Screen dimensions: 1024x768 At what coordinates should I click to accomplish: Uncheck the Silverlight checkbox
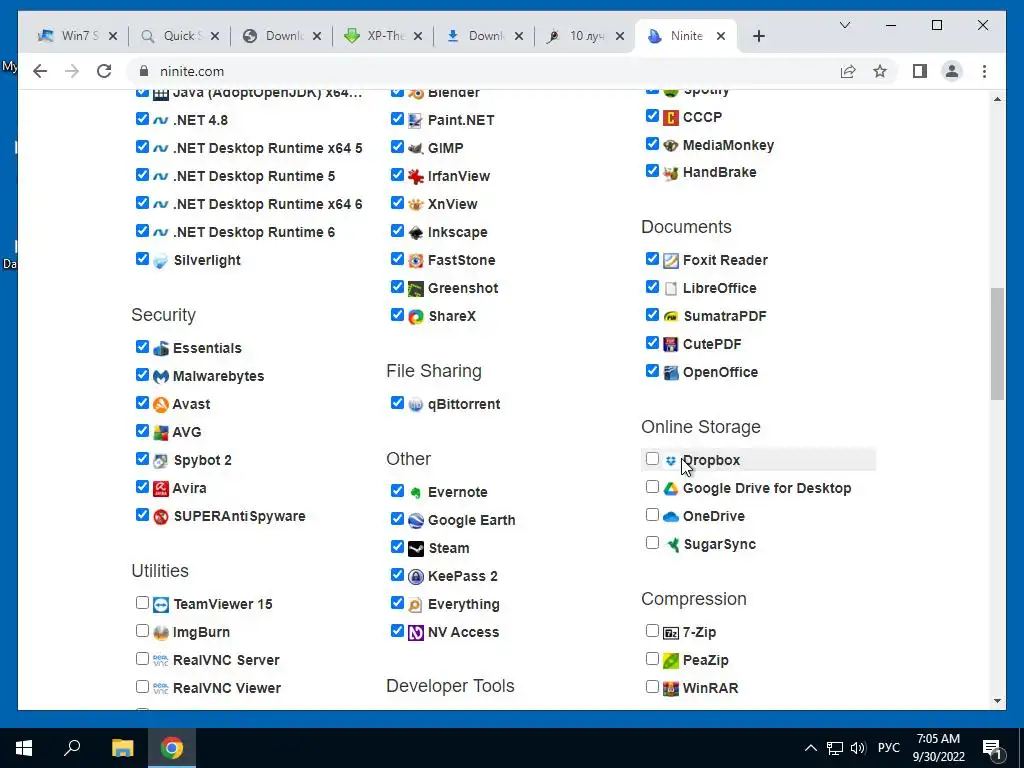(x=142, y=259)
